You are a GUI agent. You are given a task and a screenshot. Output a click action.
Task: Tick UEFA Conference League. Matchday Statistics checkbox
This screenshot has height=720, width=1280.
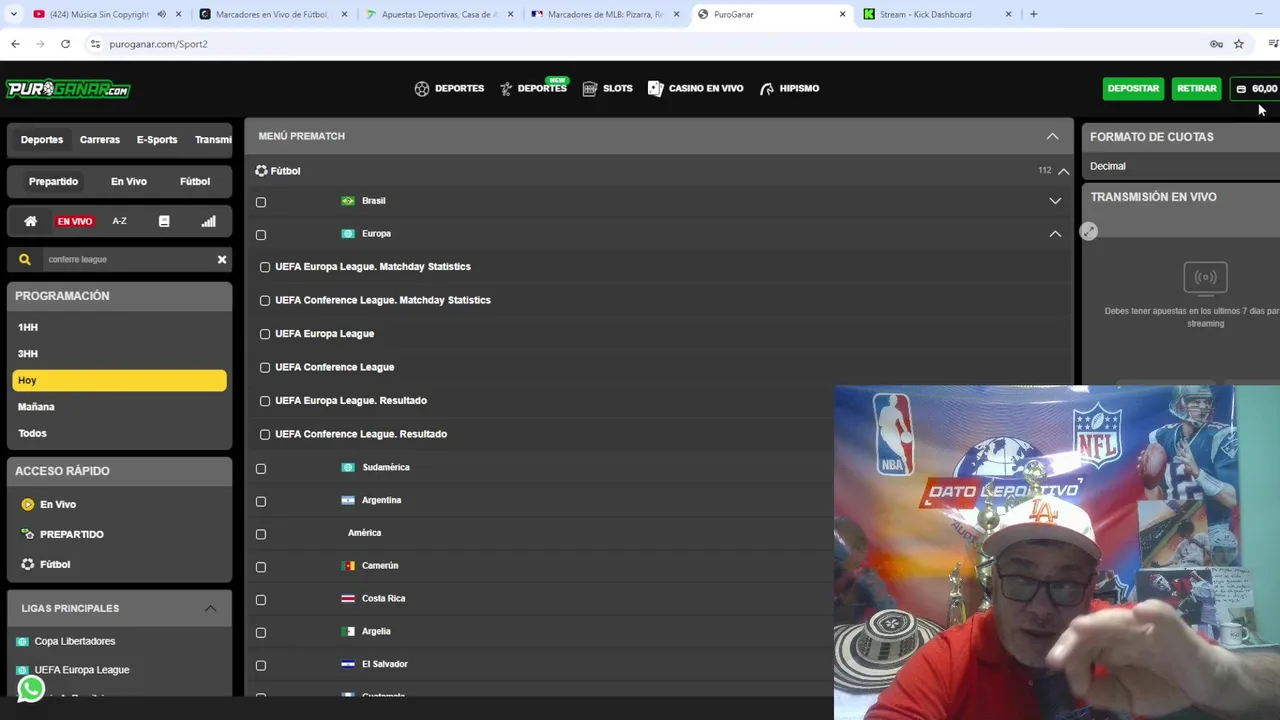click(265, 300)
